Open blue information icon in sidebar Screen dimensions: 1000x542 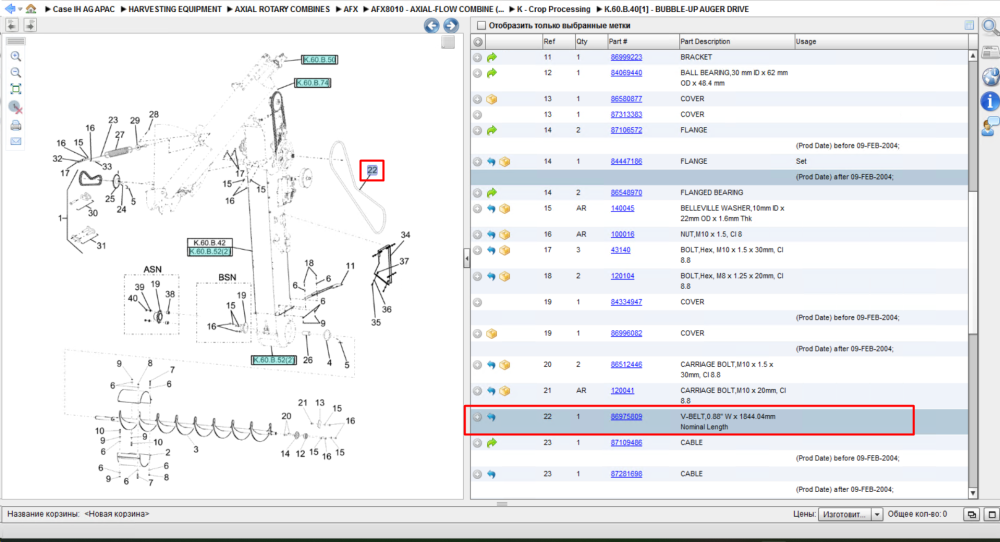pyautogui.click(x=990, y=101)
